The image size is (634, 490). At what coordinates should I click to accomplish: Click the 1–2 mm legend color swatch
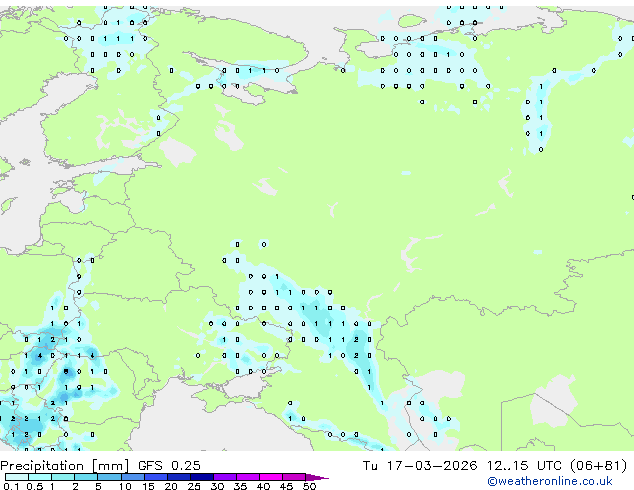coord(63,477)
